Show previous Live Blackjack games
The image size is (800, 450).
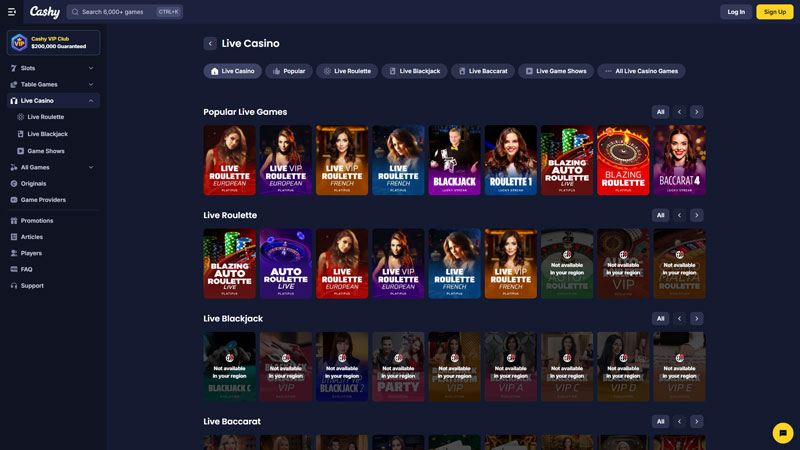point(679,318)
